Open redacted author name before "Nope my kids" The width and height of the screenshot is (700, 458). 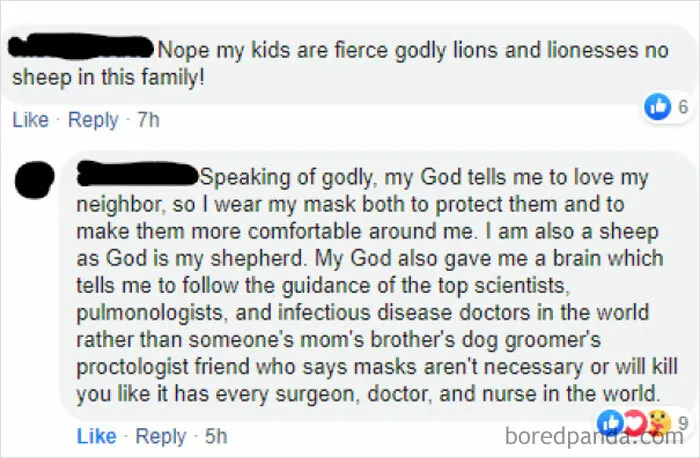(81, 47)
